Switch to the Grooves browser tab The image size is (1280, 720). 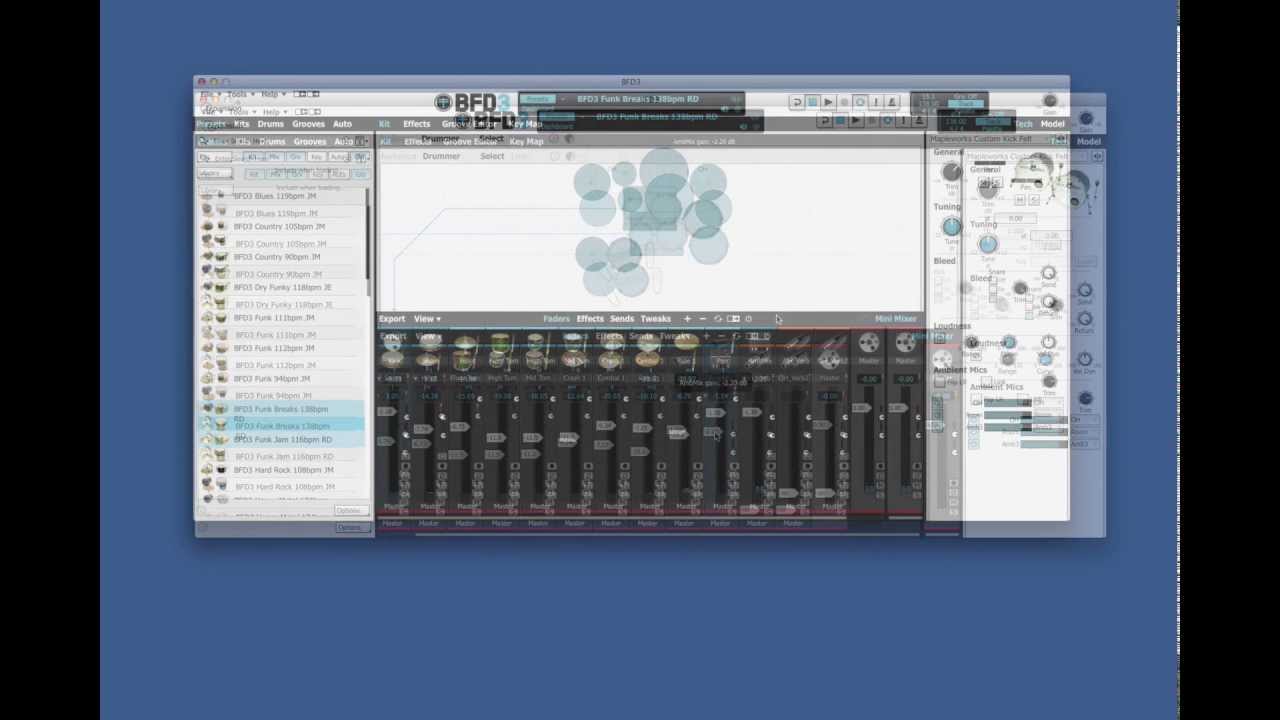click(x=308, y=124)
